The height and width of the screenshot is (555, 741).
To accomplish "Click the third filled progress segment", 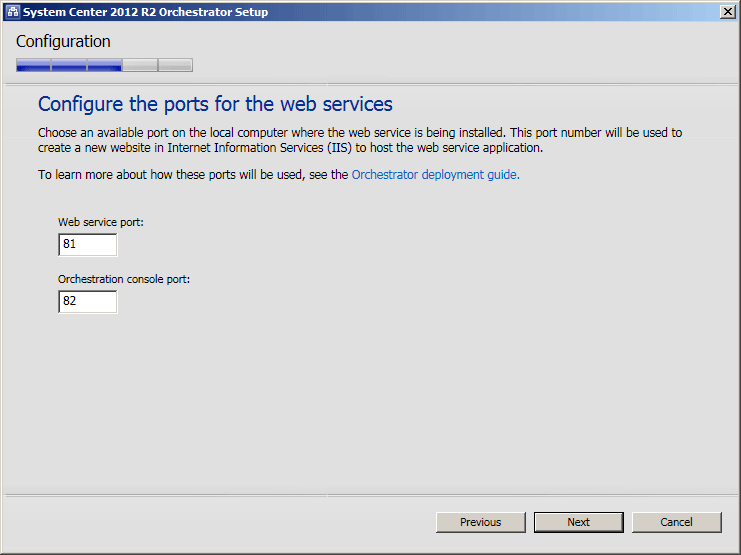I will tap(104, 65).
